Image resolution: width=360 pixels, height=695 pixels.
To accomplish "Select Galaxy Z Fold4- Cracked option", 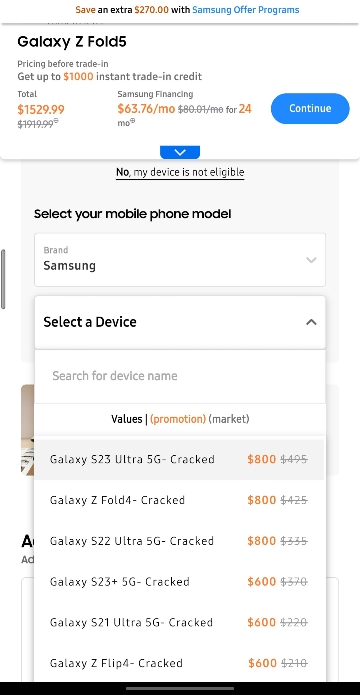I will point(180,500).
